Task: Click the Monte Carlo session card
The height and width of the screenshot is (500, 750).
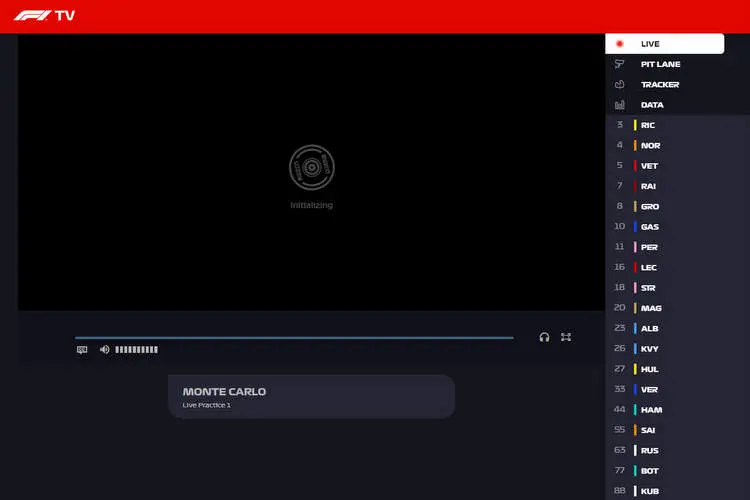Action: [x=311, y=397]
